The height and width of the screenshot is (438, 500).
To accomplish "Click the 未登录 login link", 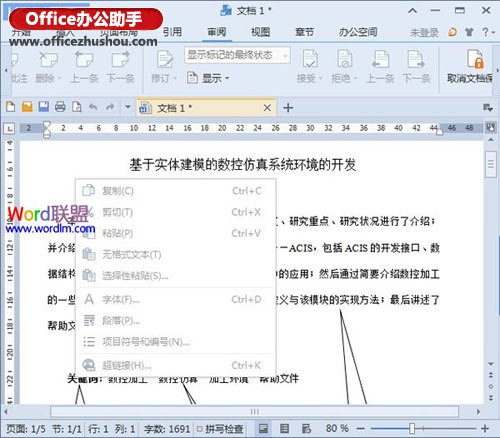I will pyautogui.click(x=424, y=32).
